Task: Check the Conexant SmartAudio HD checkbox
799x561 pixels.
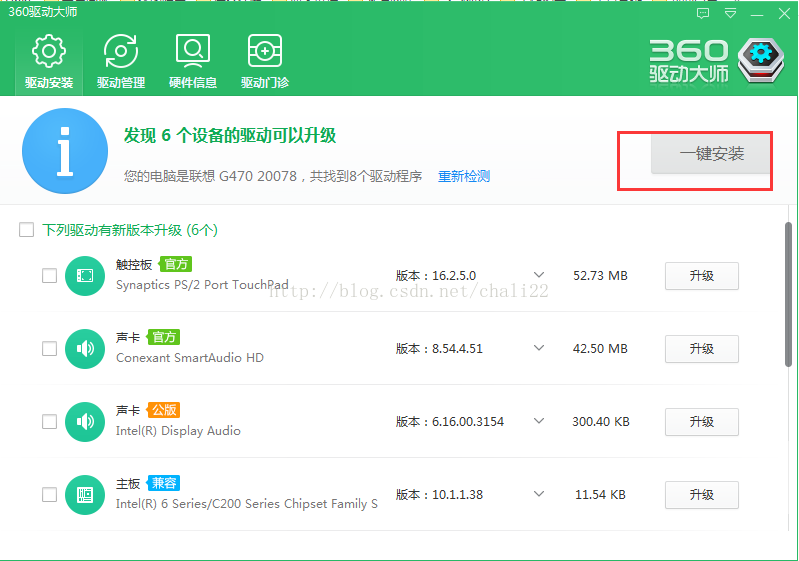Action: [x=49, y=349]
